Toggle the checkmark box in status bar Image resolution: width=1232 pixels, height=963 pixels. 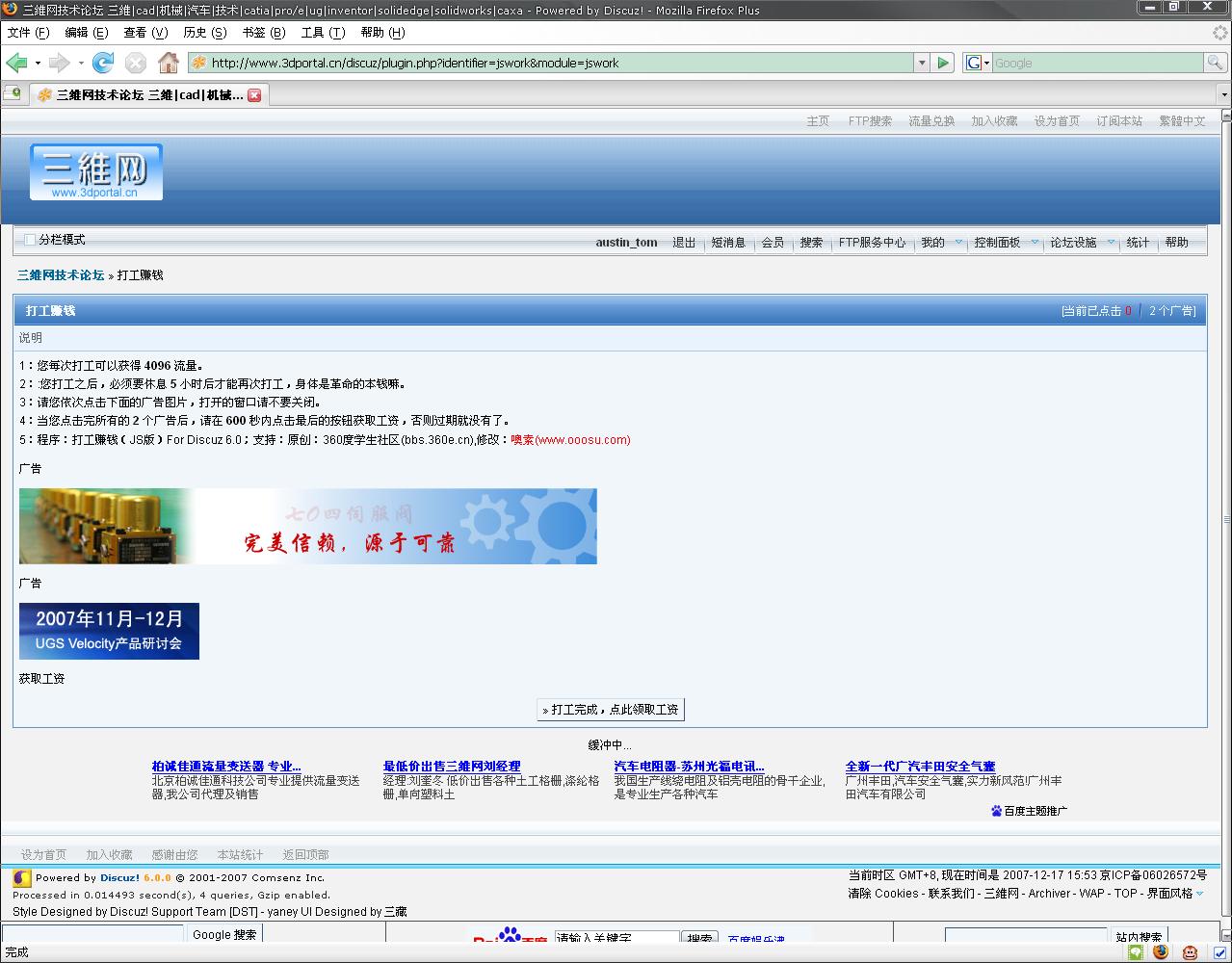click(x=1219, y=952)
